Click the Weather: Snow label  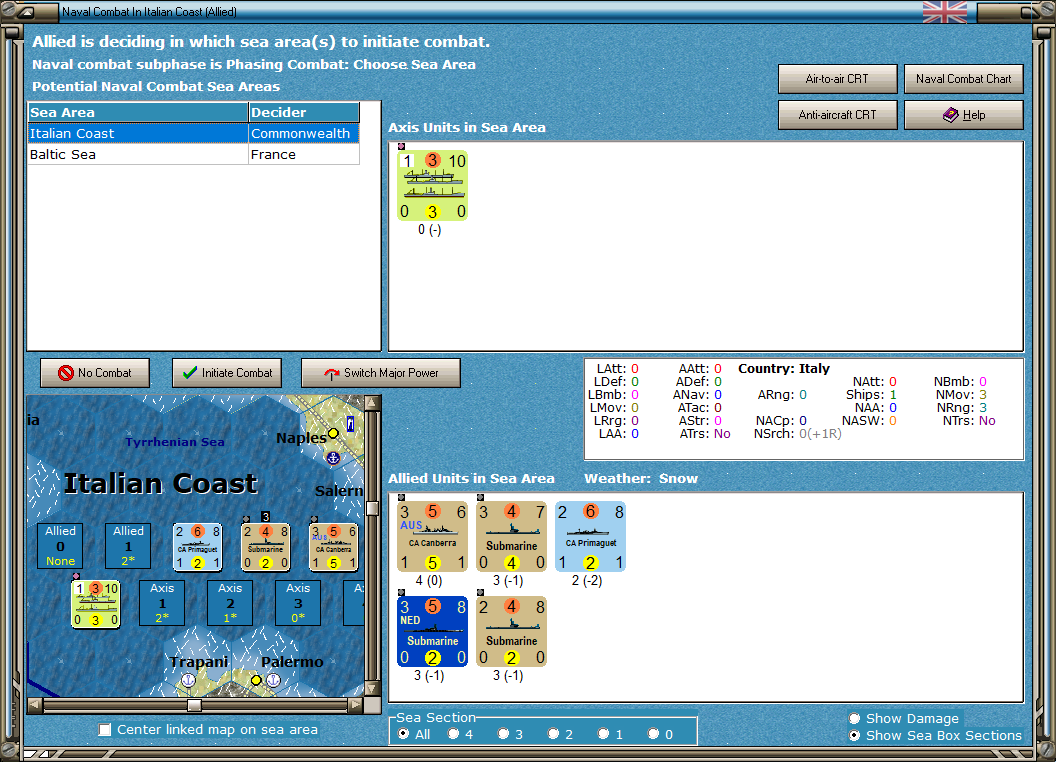coord(640,478)
